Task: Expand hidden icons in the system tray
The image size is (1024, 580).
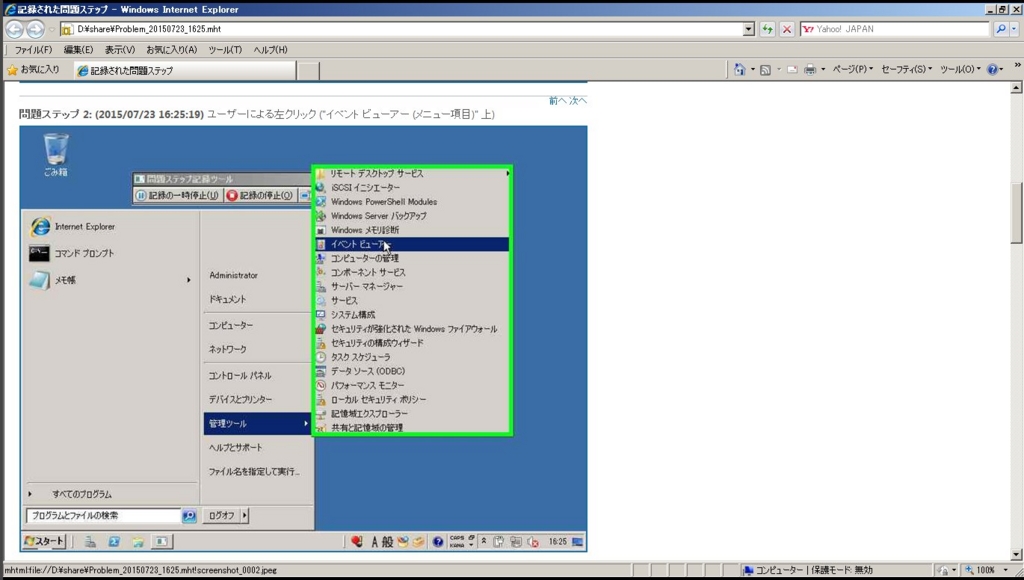Action: [484, 541]
